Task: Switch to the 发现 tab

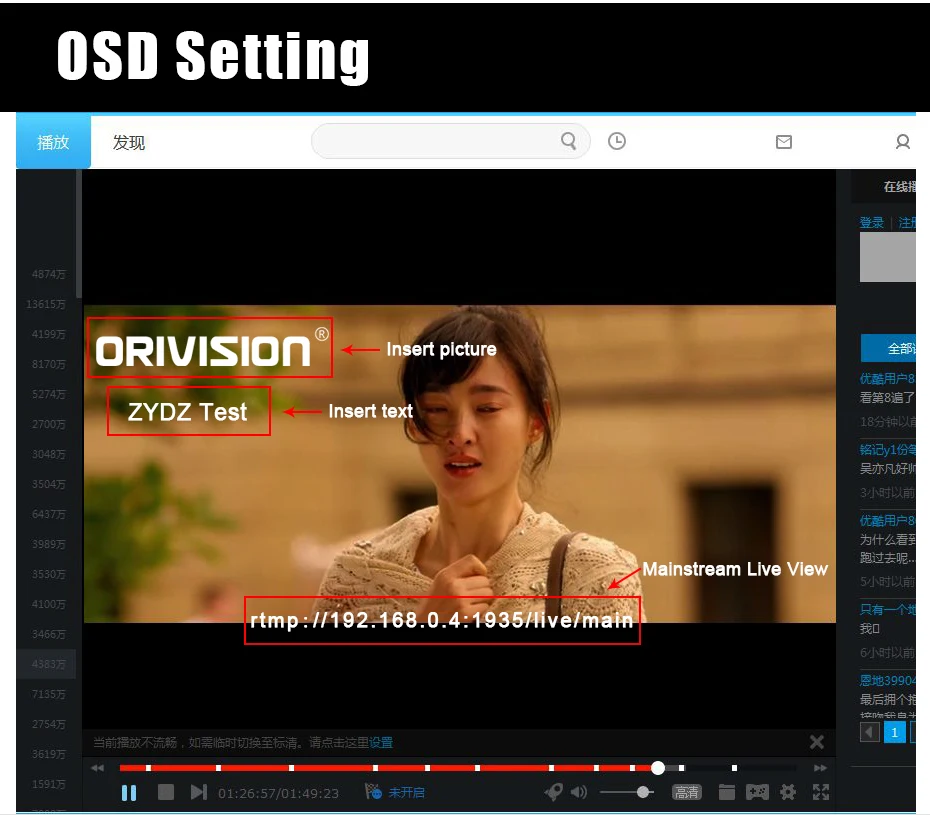Action: pos(129,142)
